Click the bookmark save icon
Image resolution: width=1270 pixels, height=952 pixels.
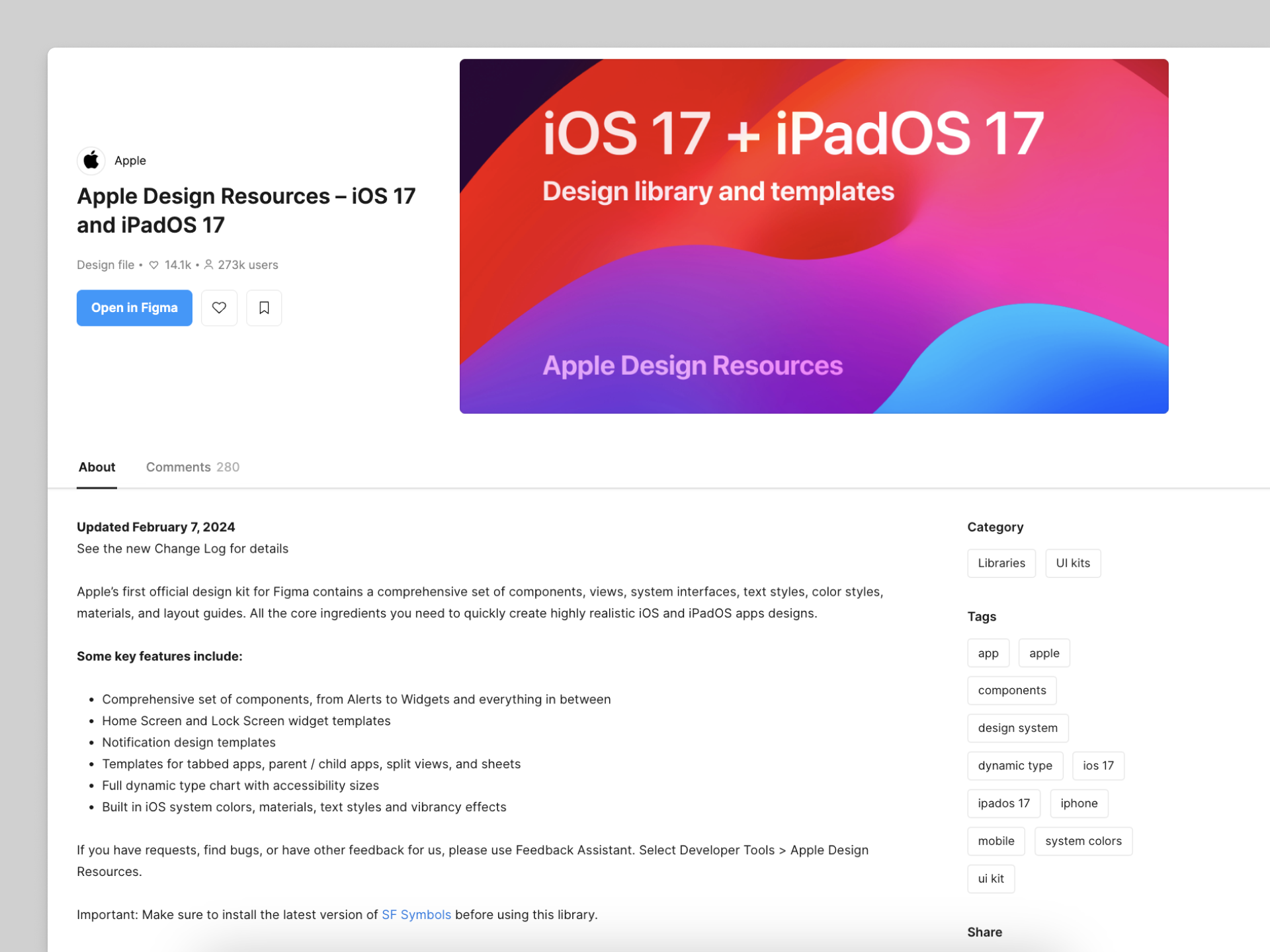[x=264, y=307]
